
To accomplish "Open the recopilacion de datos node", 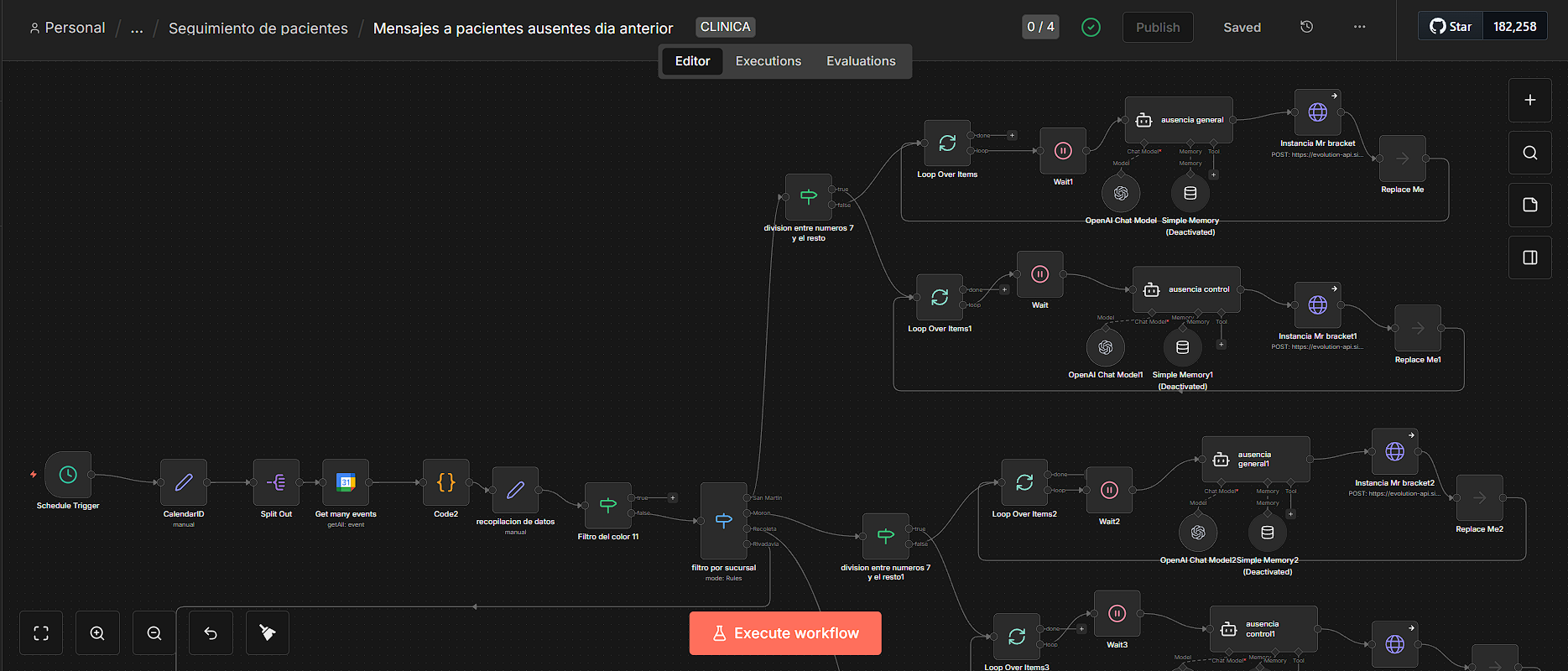I will click(x=515, y=490).
